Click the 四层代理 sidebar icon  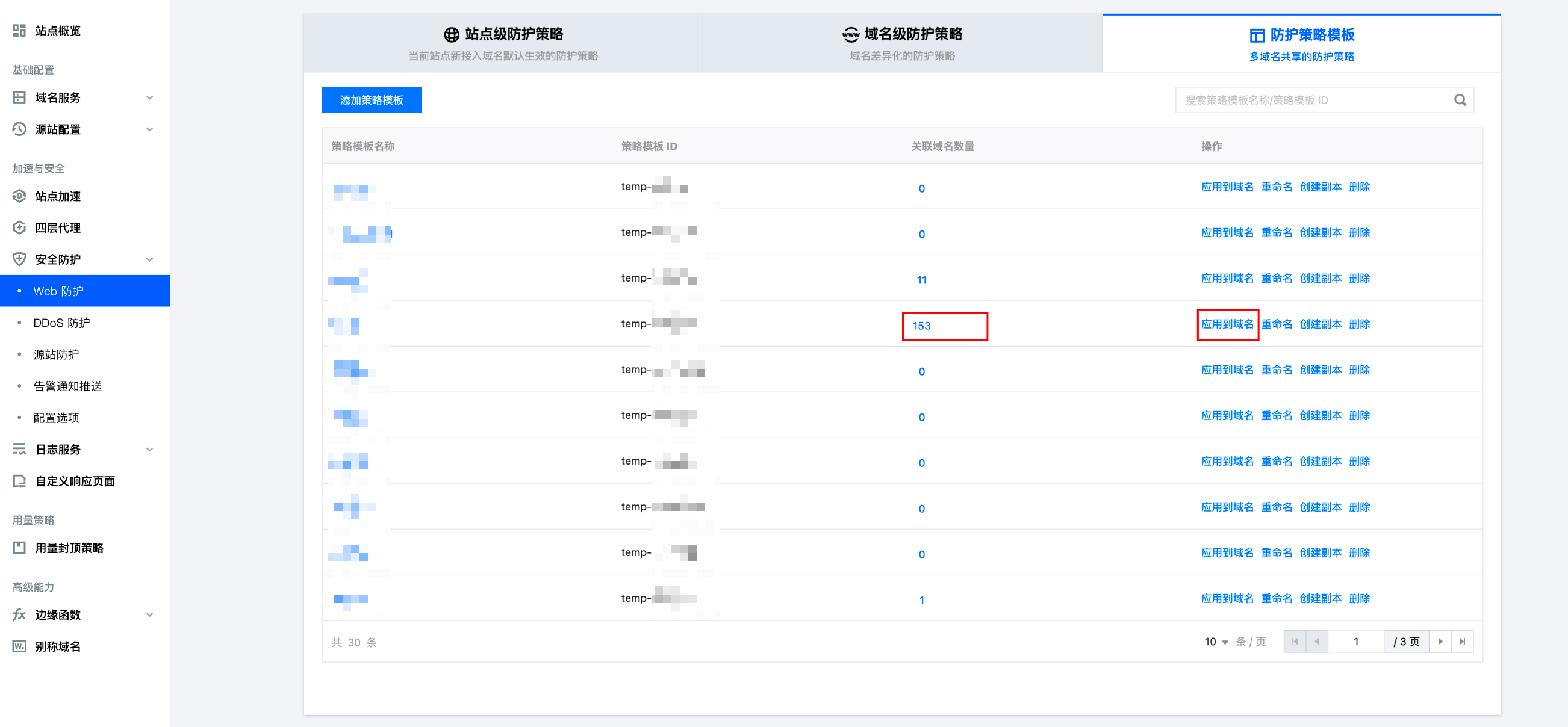click(19, 227)
